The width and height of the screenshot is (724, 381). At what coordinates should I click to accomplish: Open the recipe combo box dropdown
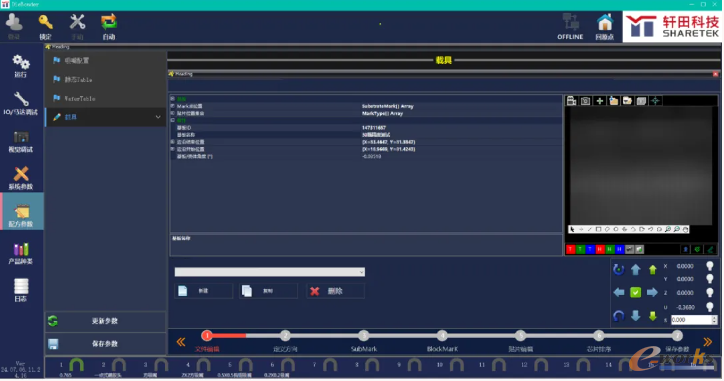(x=270, y=272)
